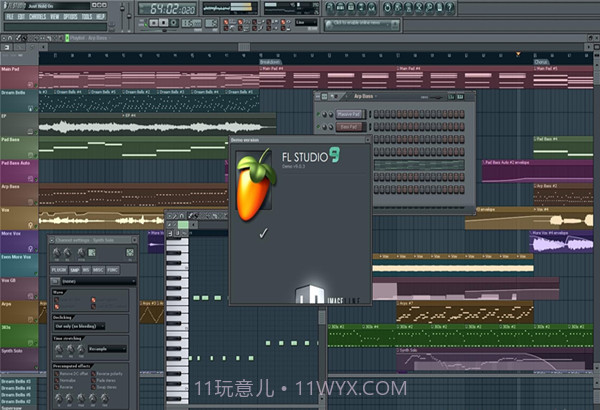Viewport: 600px width, 410px height.
Task: Open the playlist view shortcut icon
Action: coord(330,8)
